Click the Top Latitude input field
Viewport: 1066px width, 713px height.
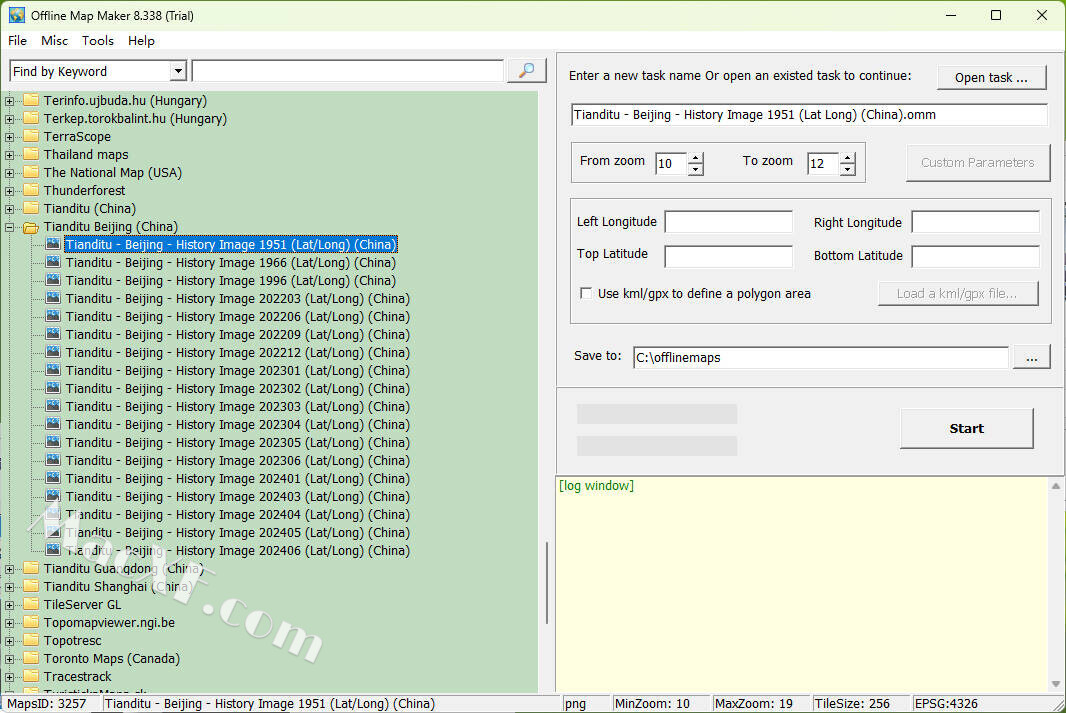tap(729, 256)
